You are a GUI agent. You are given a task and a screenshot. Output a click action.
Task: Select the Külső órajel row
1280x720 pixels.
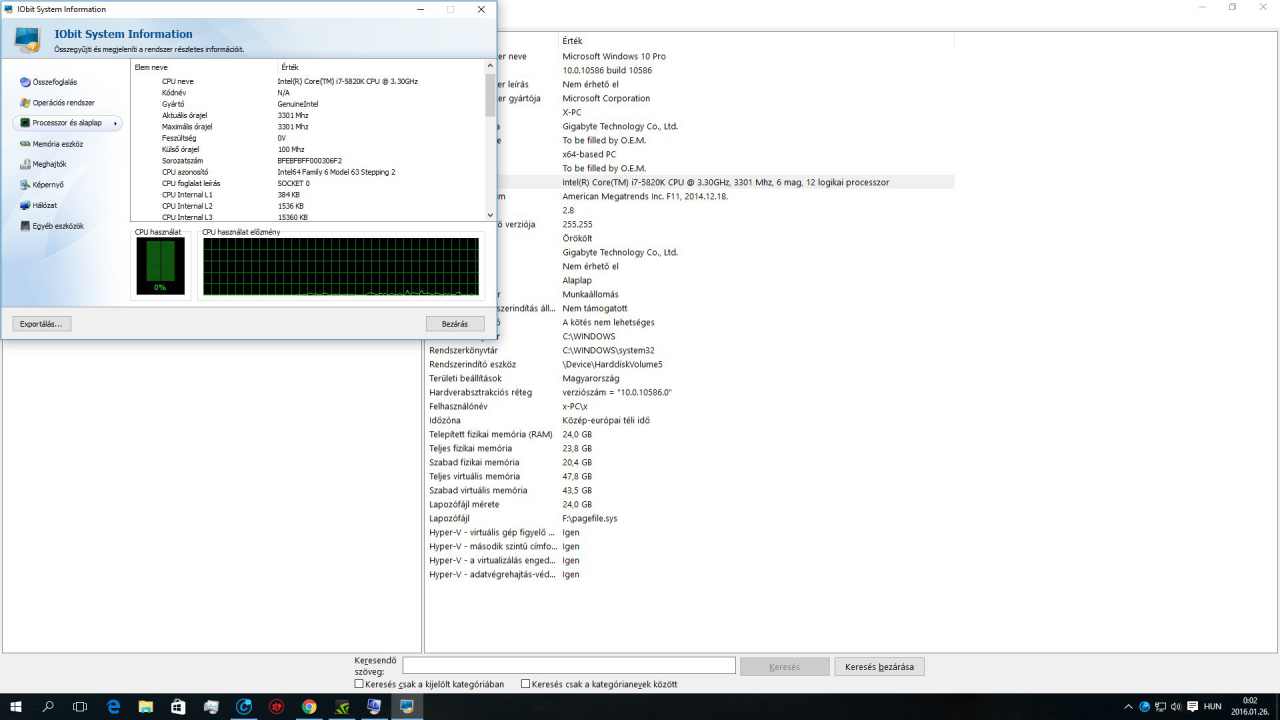coord(307,149)
